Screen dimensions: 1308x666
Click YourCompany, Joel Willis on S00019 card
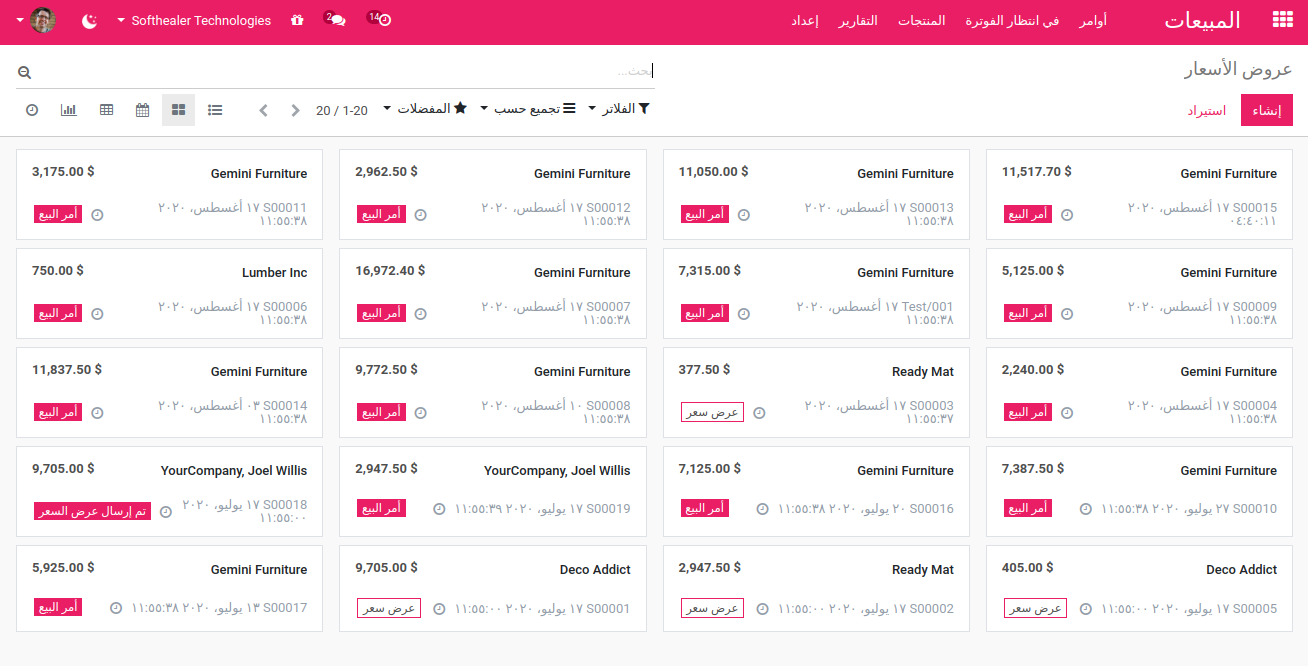[557, 470]
